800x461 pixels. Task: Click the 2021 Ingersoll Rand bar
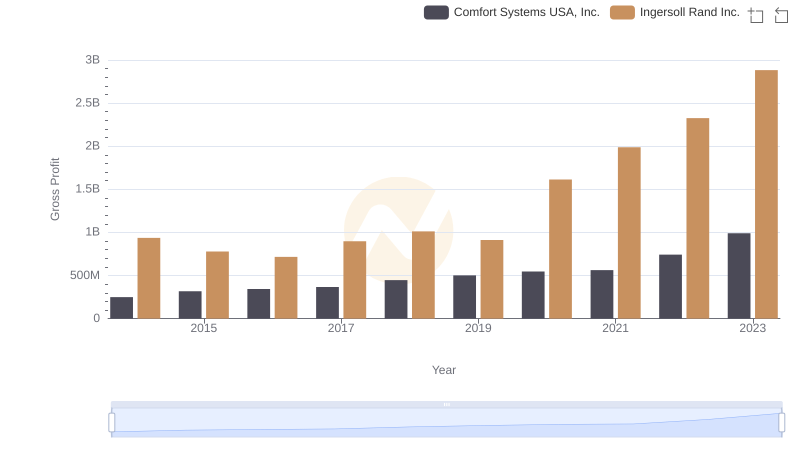[x=629, y=233]
